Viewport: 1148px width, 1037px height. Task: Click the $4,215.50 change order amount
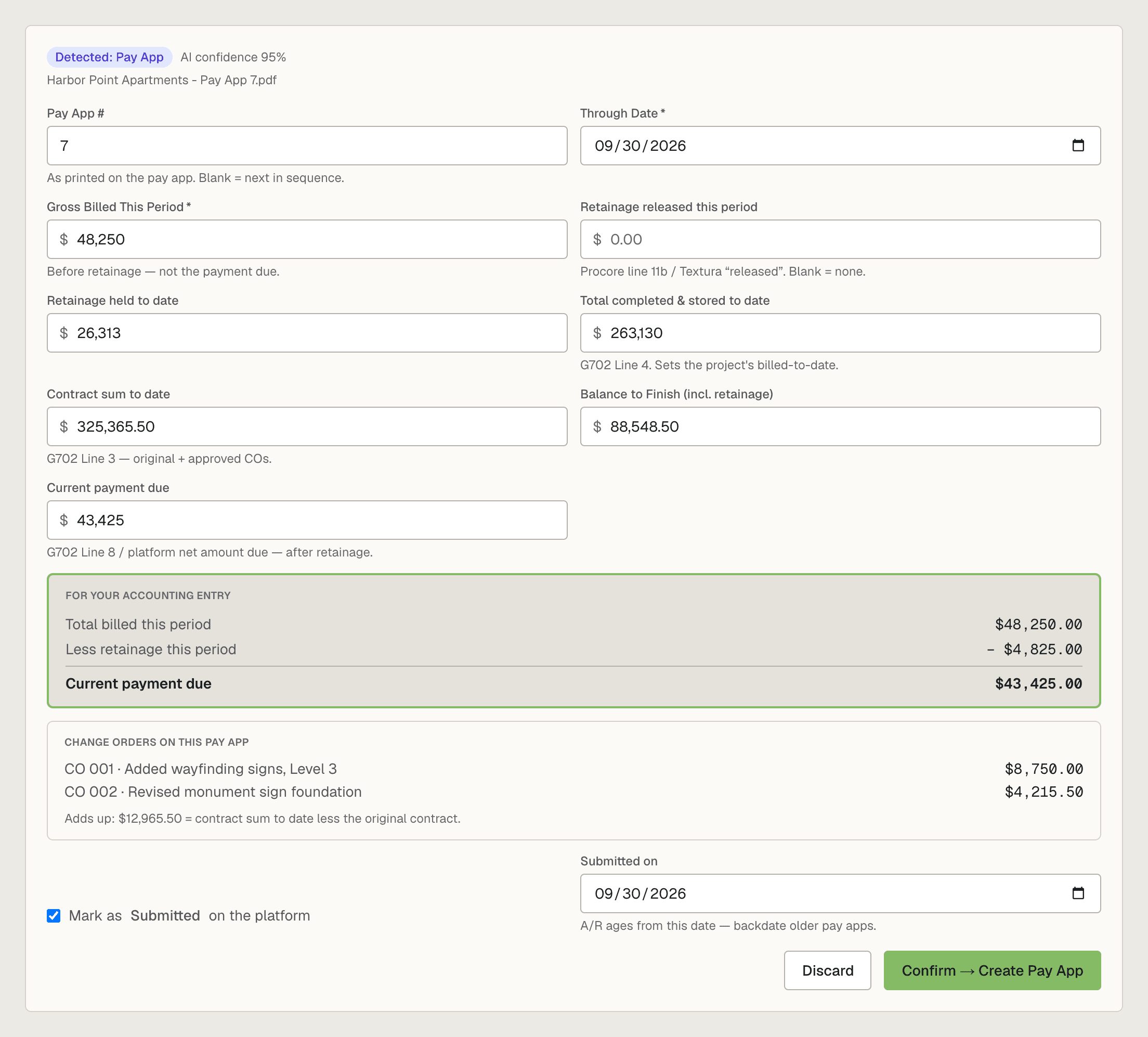[x=1044, y=792]
